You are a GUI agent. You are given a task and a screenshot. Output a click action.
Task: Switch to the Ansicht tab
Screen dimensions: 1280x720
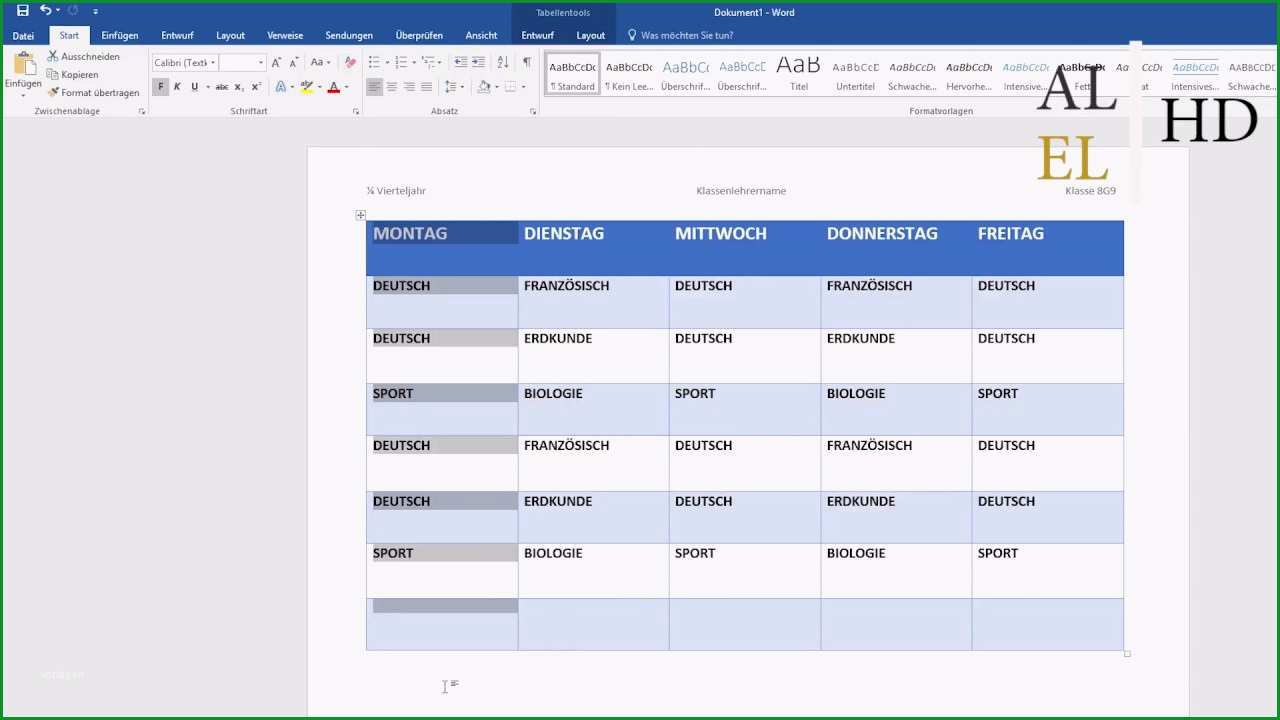click(x=481, y=35)
